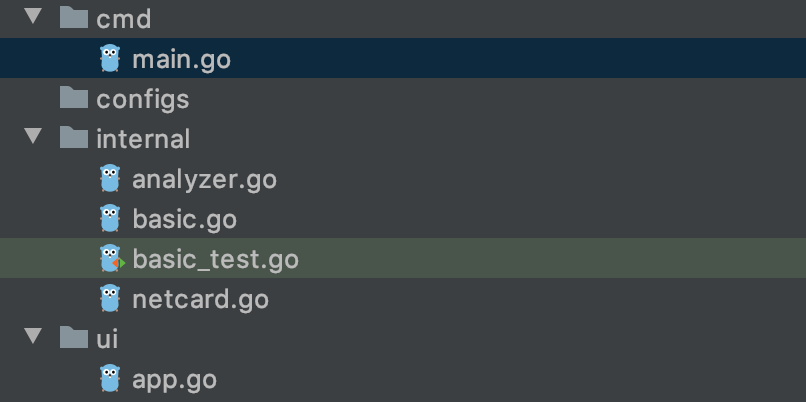Click the gopher icon next to analyzer.go
The width and height of the screenshot is (806, 402).
pyautogui.click(x=110, y=179)
